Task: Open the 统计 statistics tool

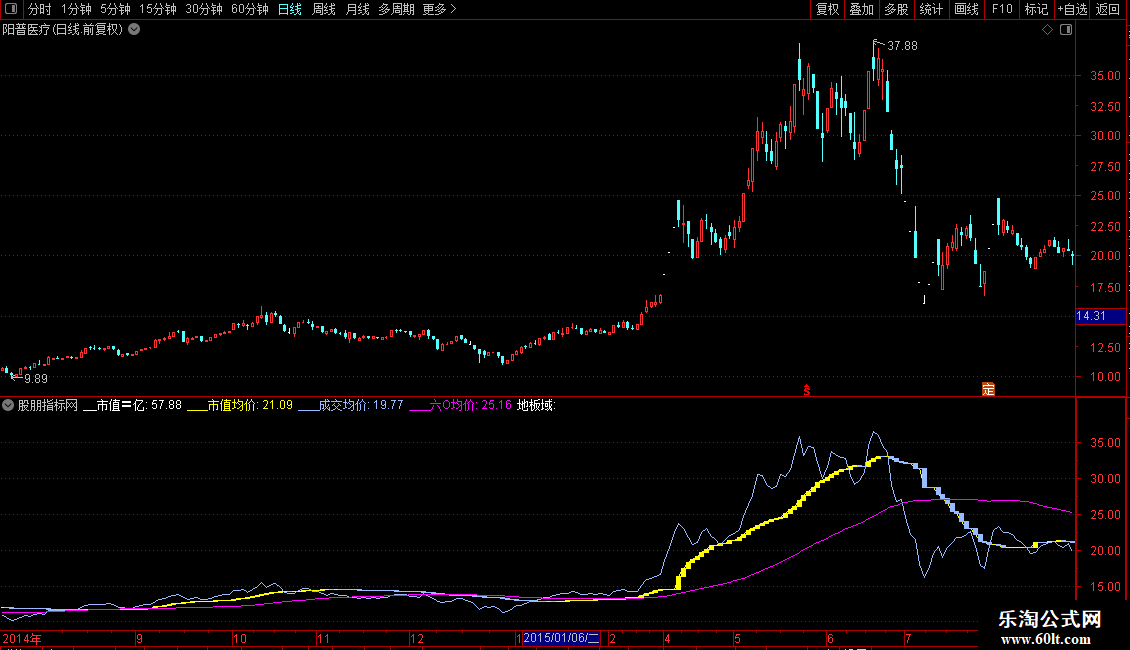Action: pyautogui.click(x=930, y=9)
